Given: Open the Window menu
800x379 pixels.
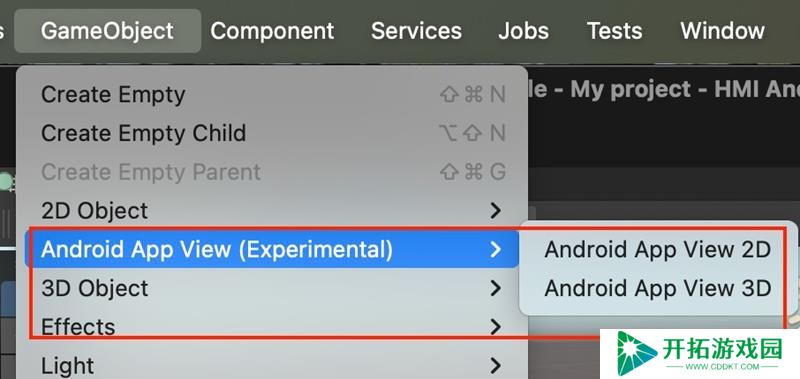Looking at the screenshot, I should pyautogui.click(x=722, y=31).
